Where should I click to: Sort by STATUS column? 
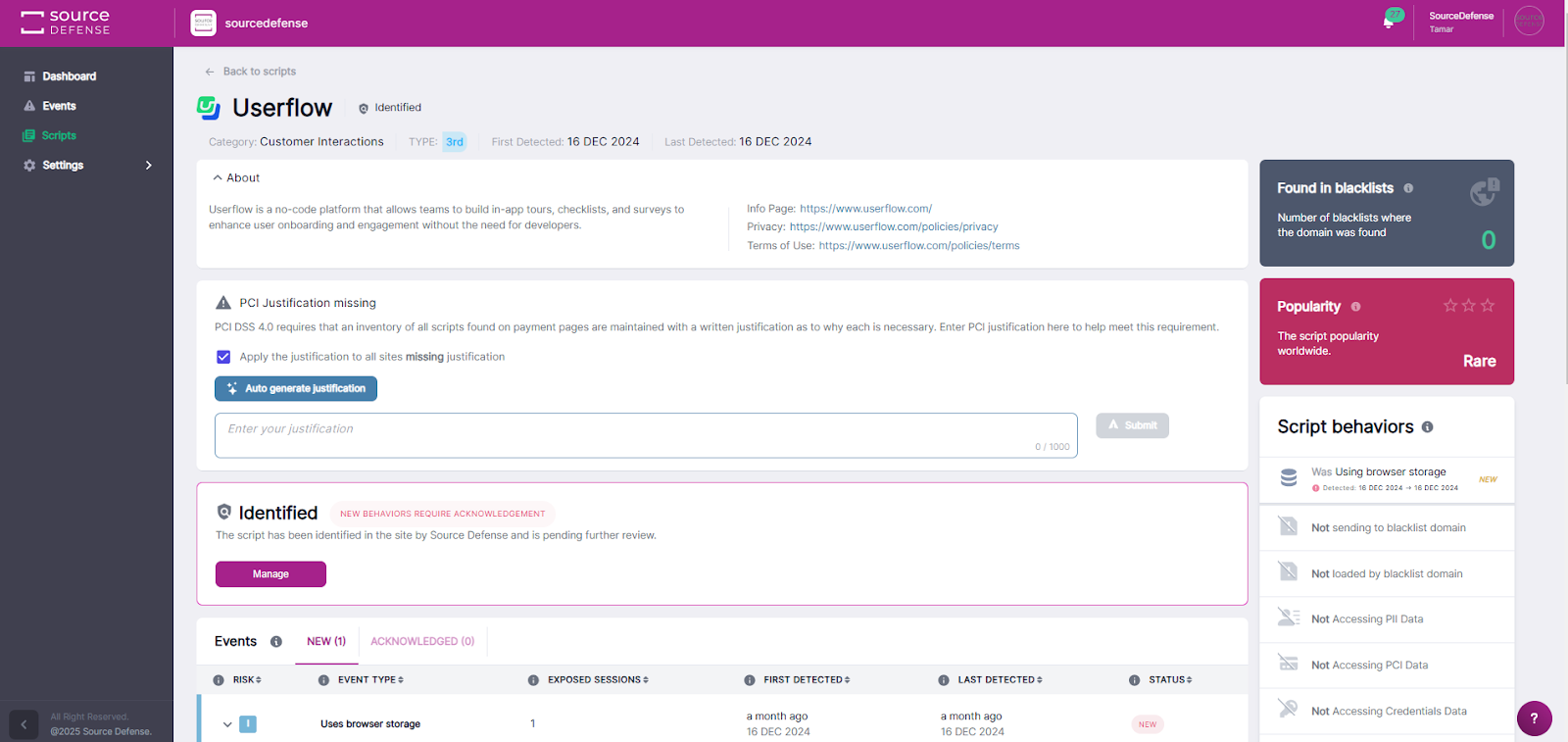[x=1190, y=680]
